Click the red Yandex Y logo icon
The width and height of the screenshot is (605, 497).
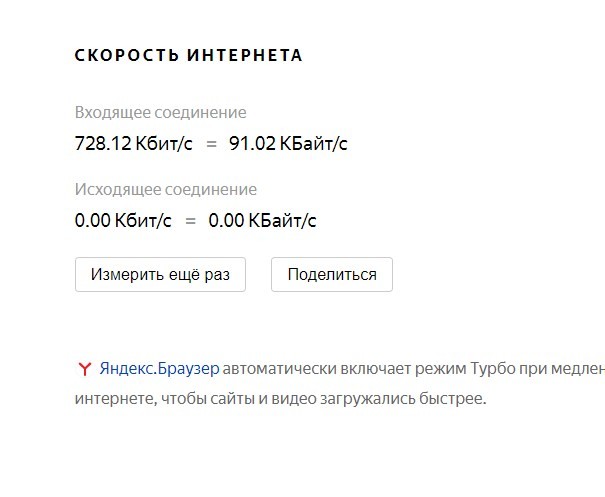point(84,369)
